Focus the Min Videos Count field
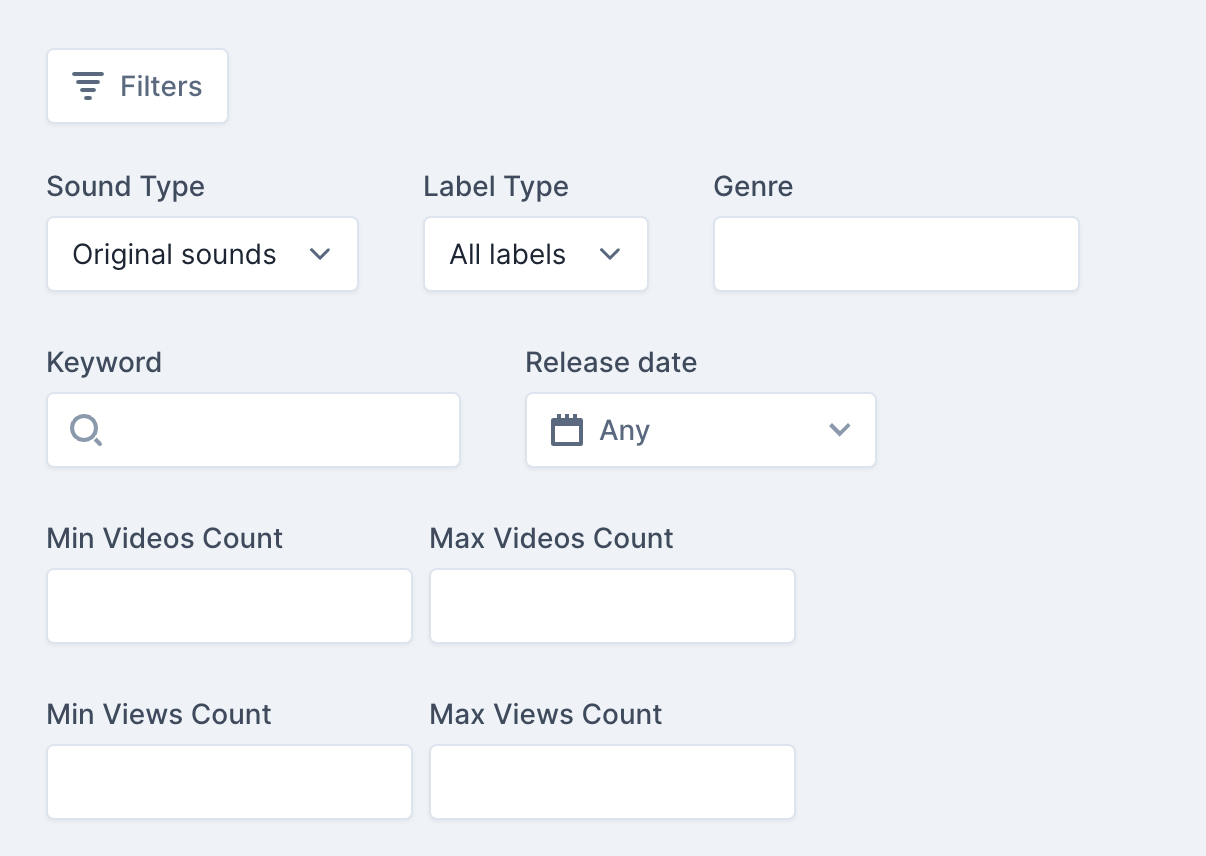The height and width of the screenshot is (856, 1206). pos(229,606)
